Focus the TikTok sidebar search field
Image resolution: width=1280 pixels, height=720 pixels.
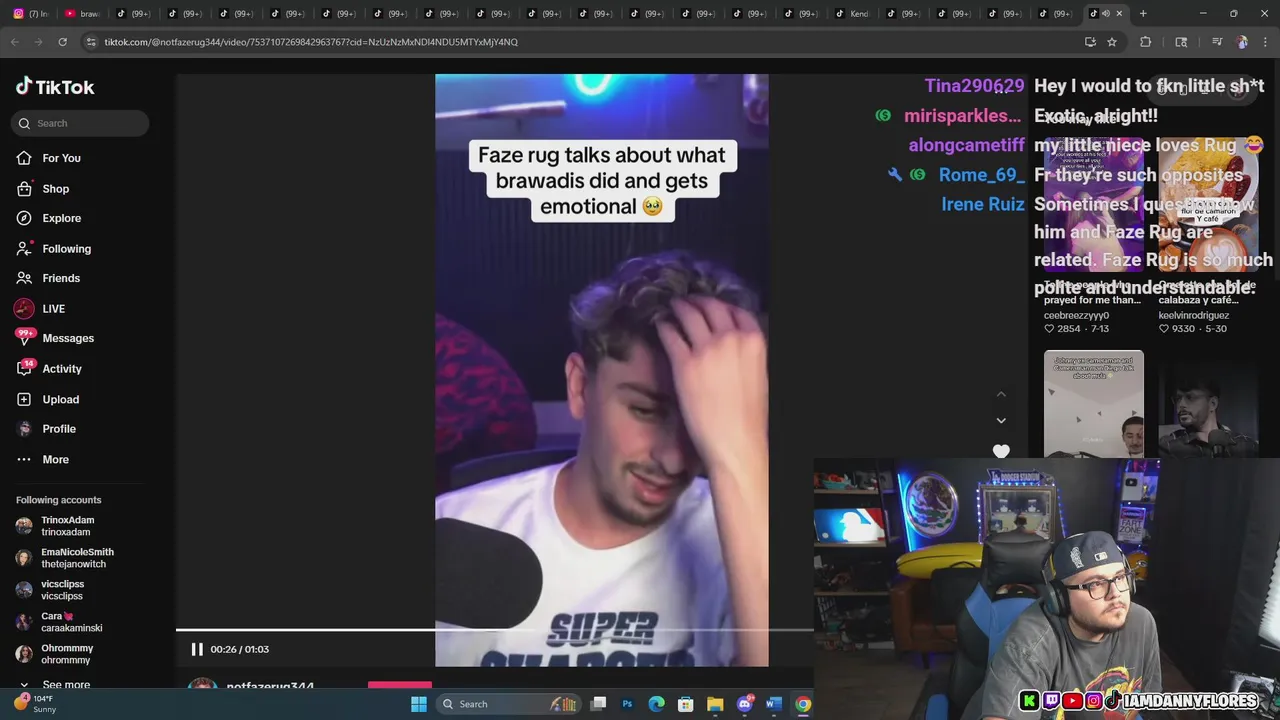tap(81, 123)
